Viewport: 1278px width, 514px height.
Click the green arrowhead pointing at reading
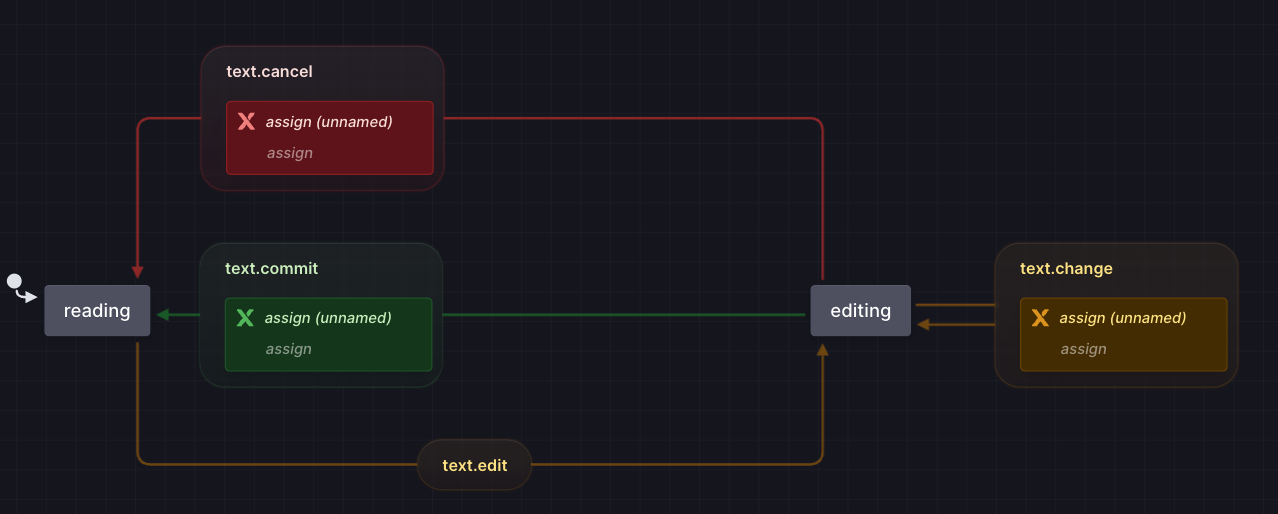(x=164, y=315)
